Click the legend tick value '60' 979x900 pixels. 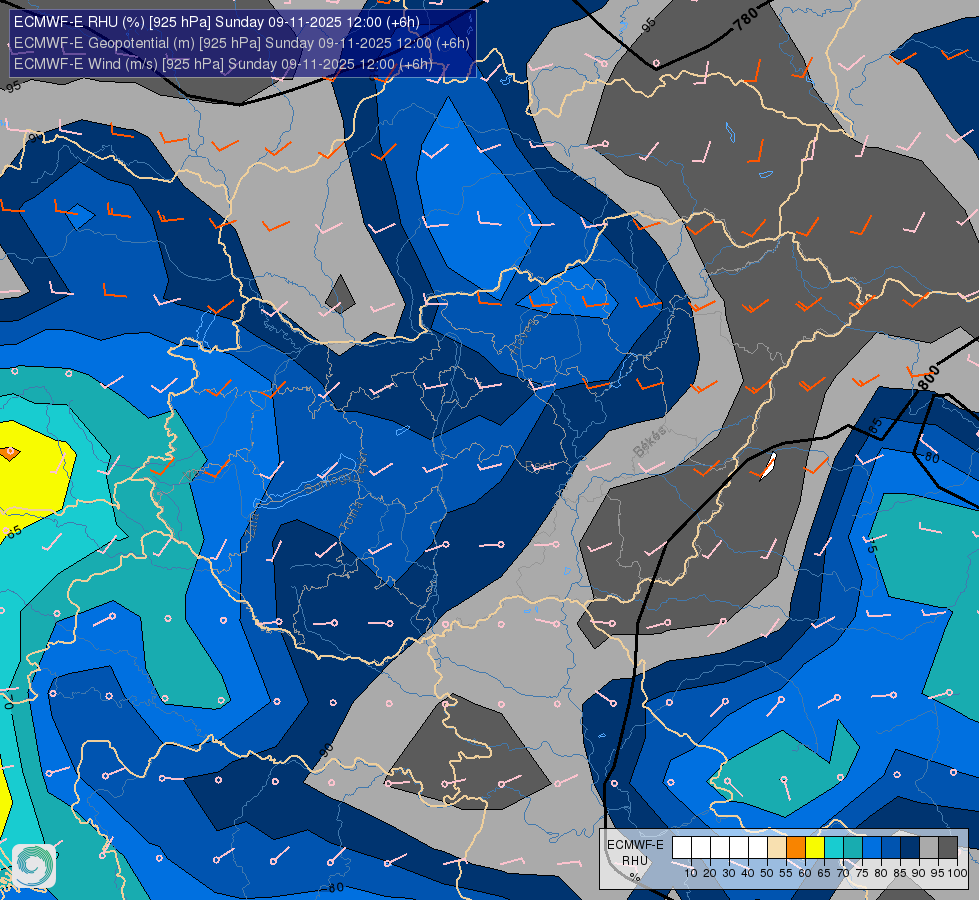coord(805,873)
